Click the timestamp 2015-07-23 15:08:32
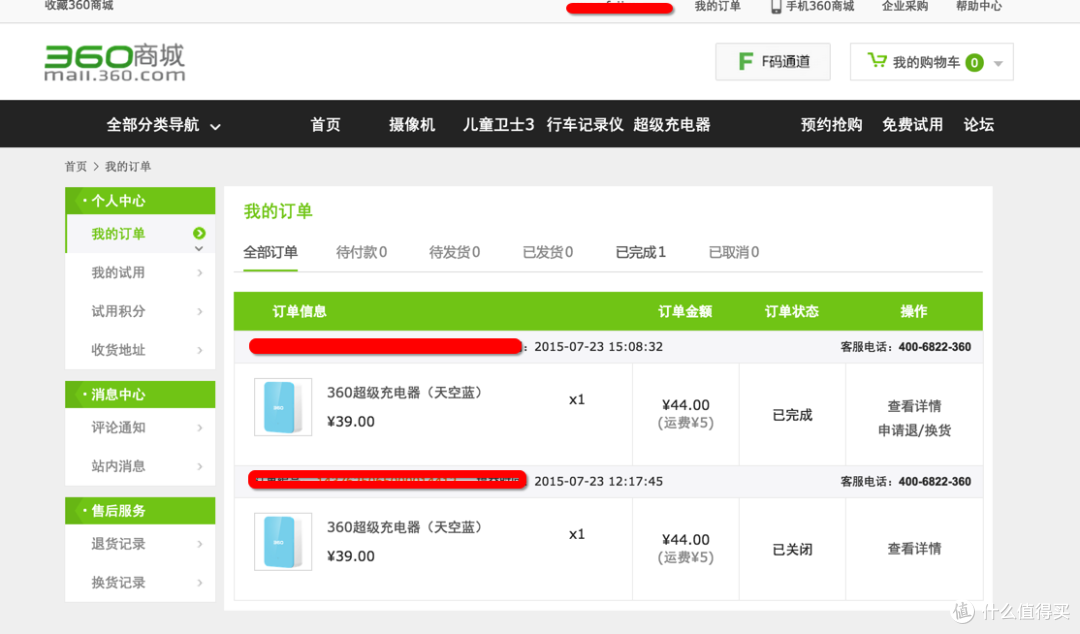The image size is (1080, 634). point(599,347)
